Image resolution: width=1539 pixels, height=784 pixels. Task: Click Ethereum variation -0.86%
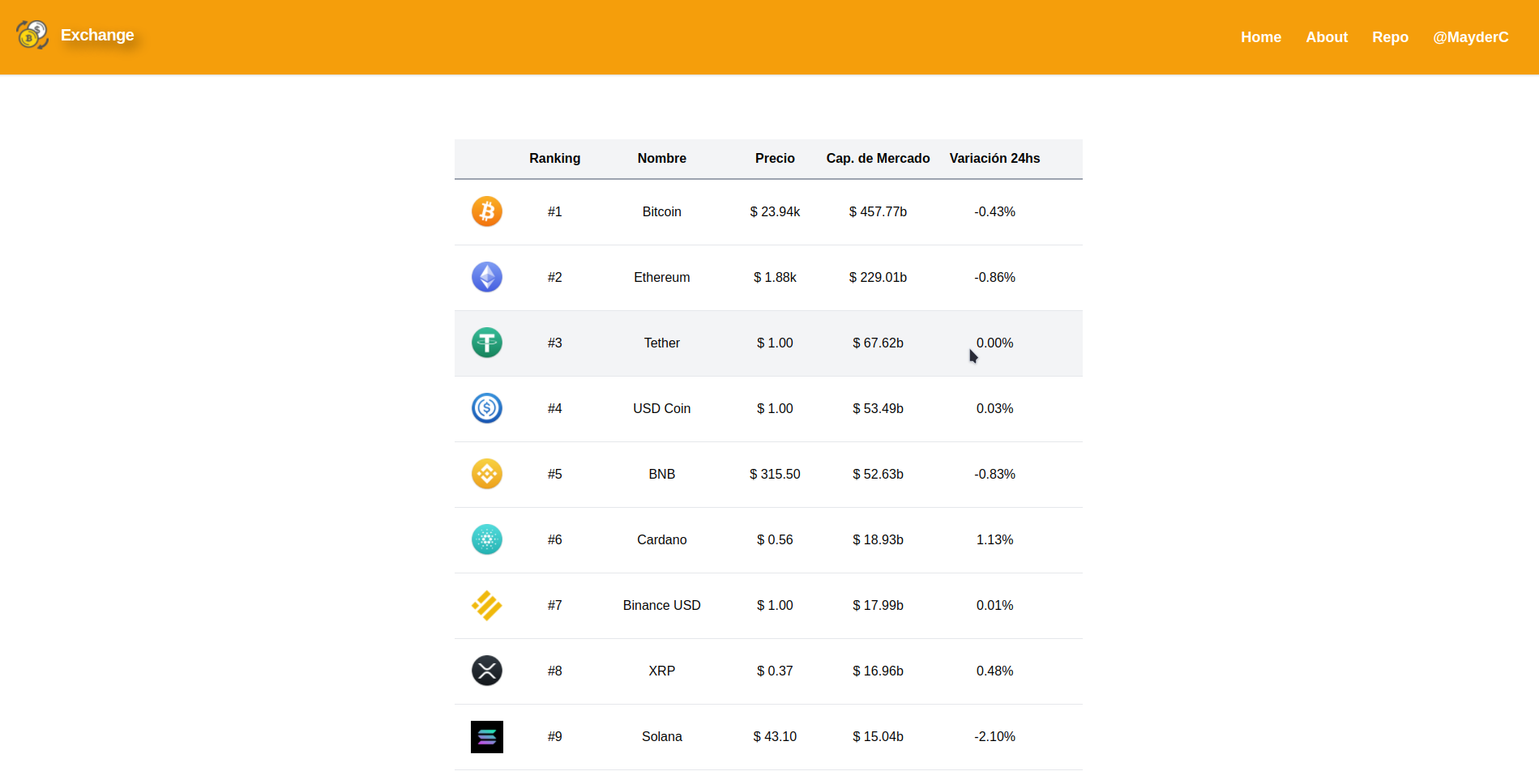tap(994, 277)
